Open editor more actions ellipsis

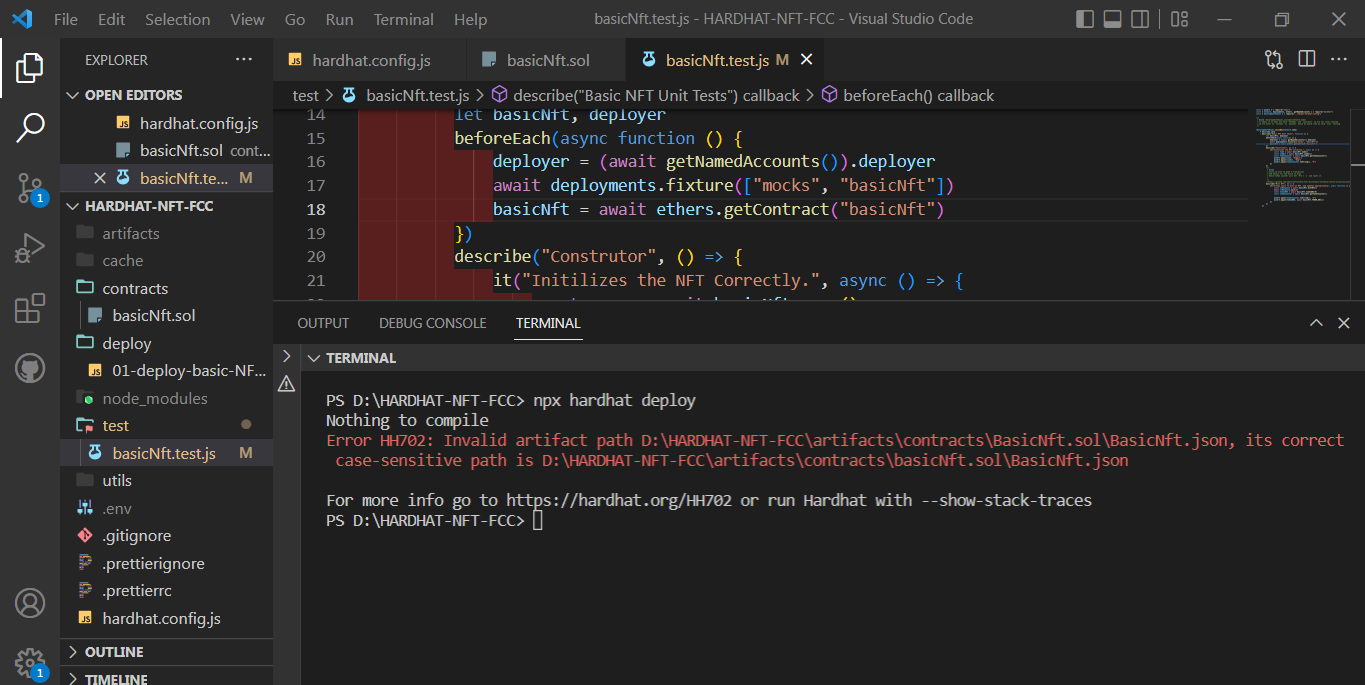pos(1338,60)
